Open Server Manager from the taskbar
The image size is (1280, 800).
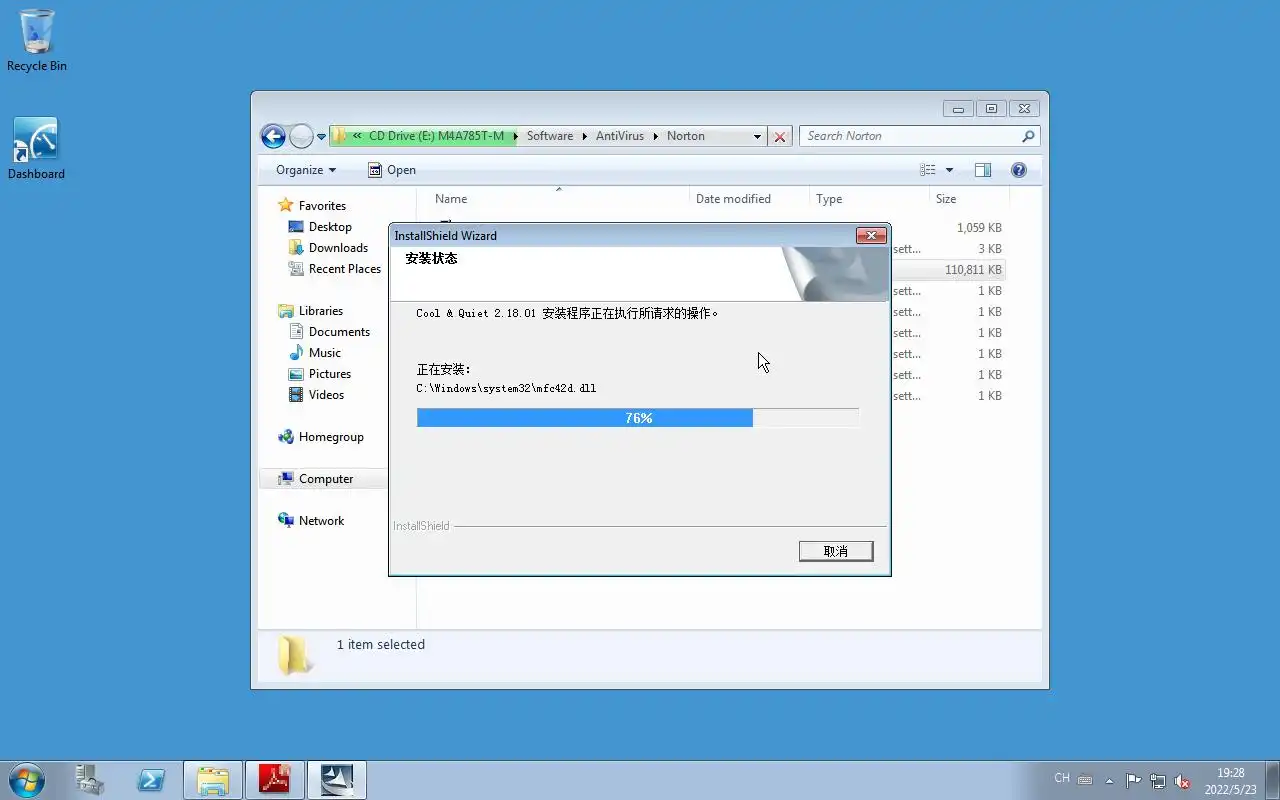pos(90,780)
